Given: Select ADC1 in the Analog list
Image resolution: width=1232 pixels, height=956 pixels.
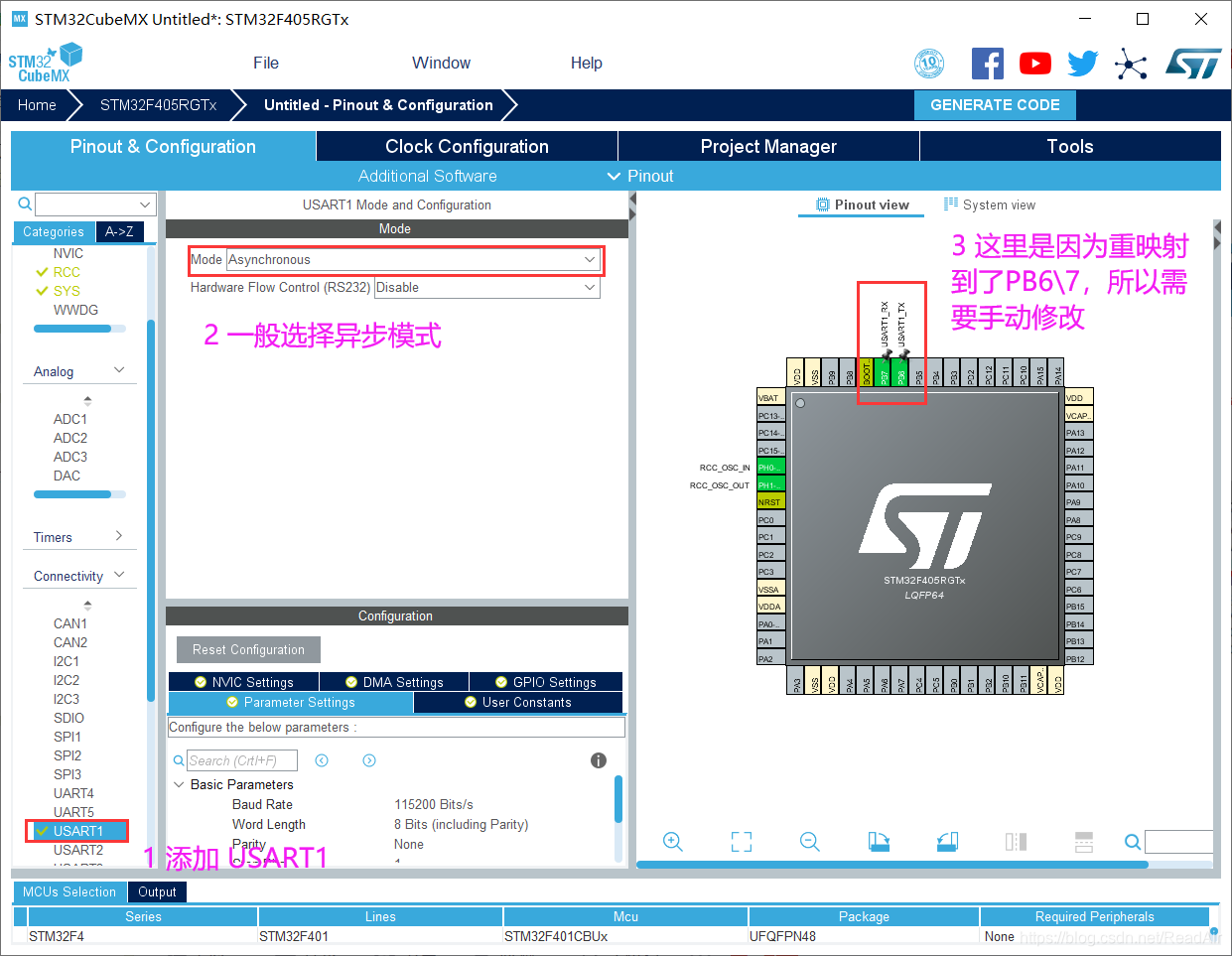Looking at the screenshot, I should (70, 419).
